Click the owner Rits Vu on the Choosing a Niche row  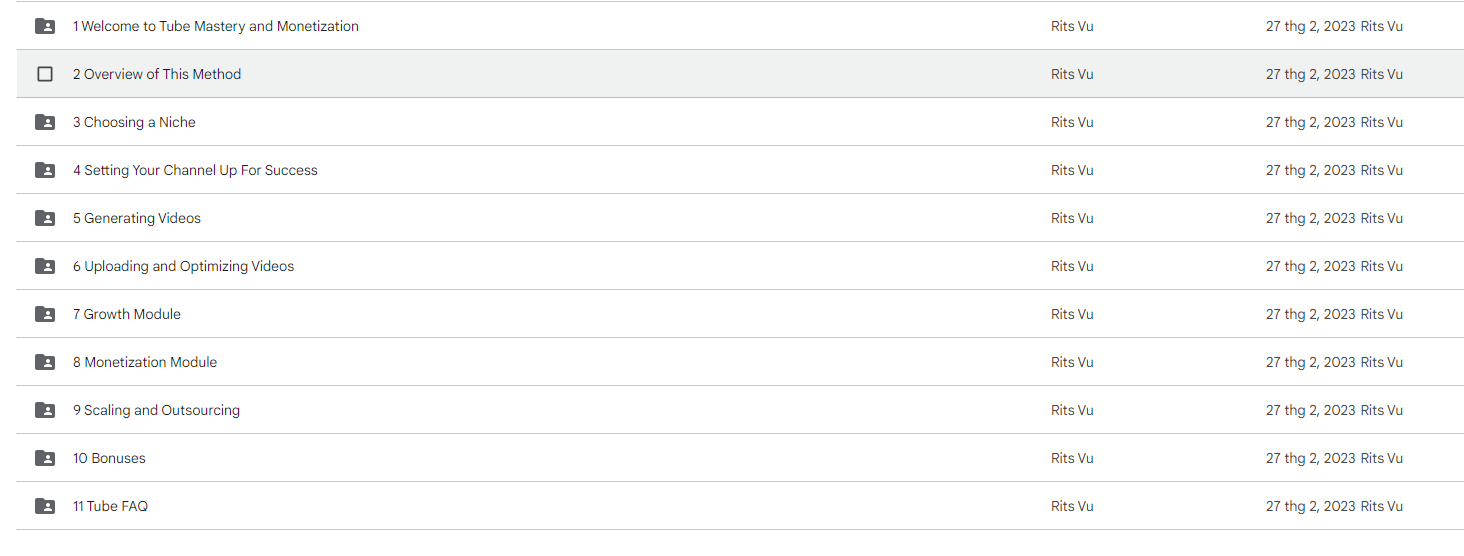pyautogui.click(x=1072, y=122)
